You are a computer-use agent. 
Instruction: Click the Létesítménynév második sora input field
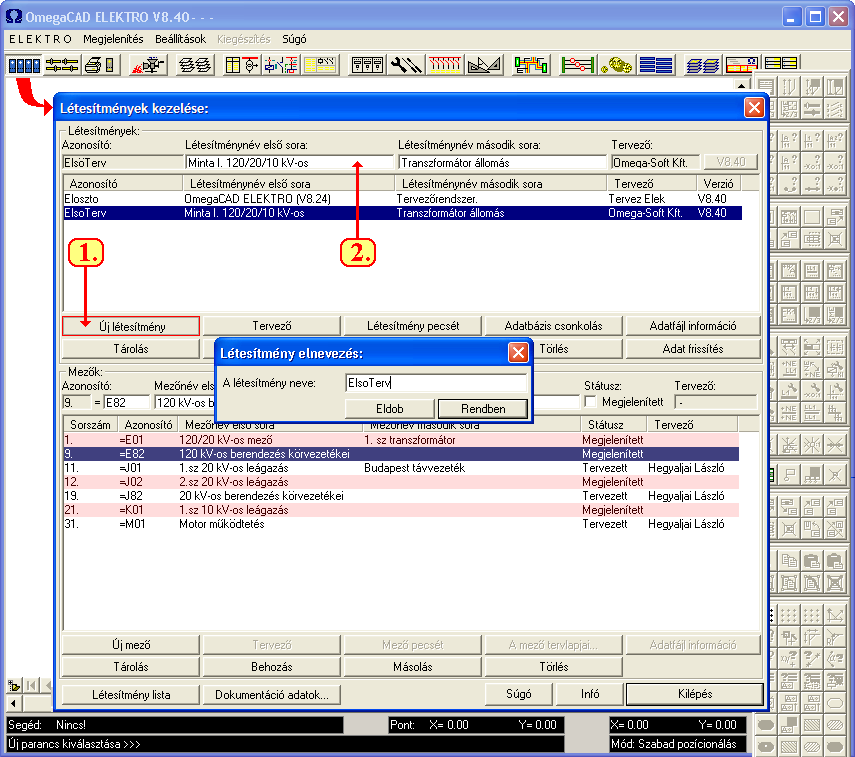pos(502,163)
